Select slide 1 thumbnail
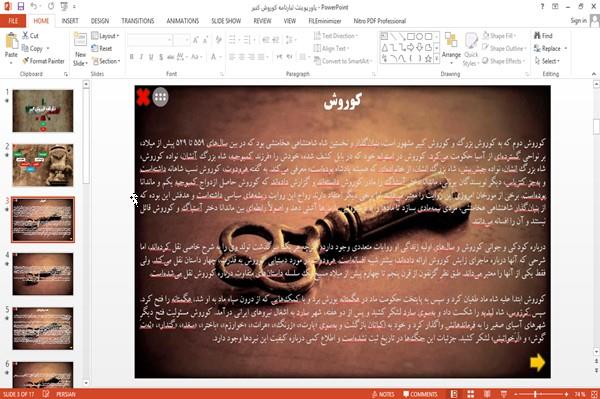This screenshot has width=600, height=399. pos(43,111)
